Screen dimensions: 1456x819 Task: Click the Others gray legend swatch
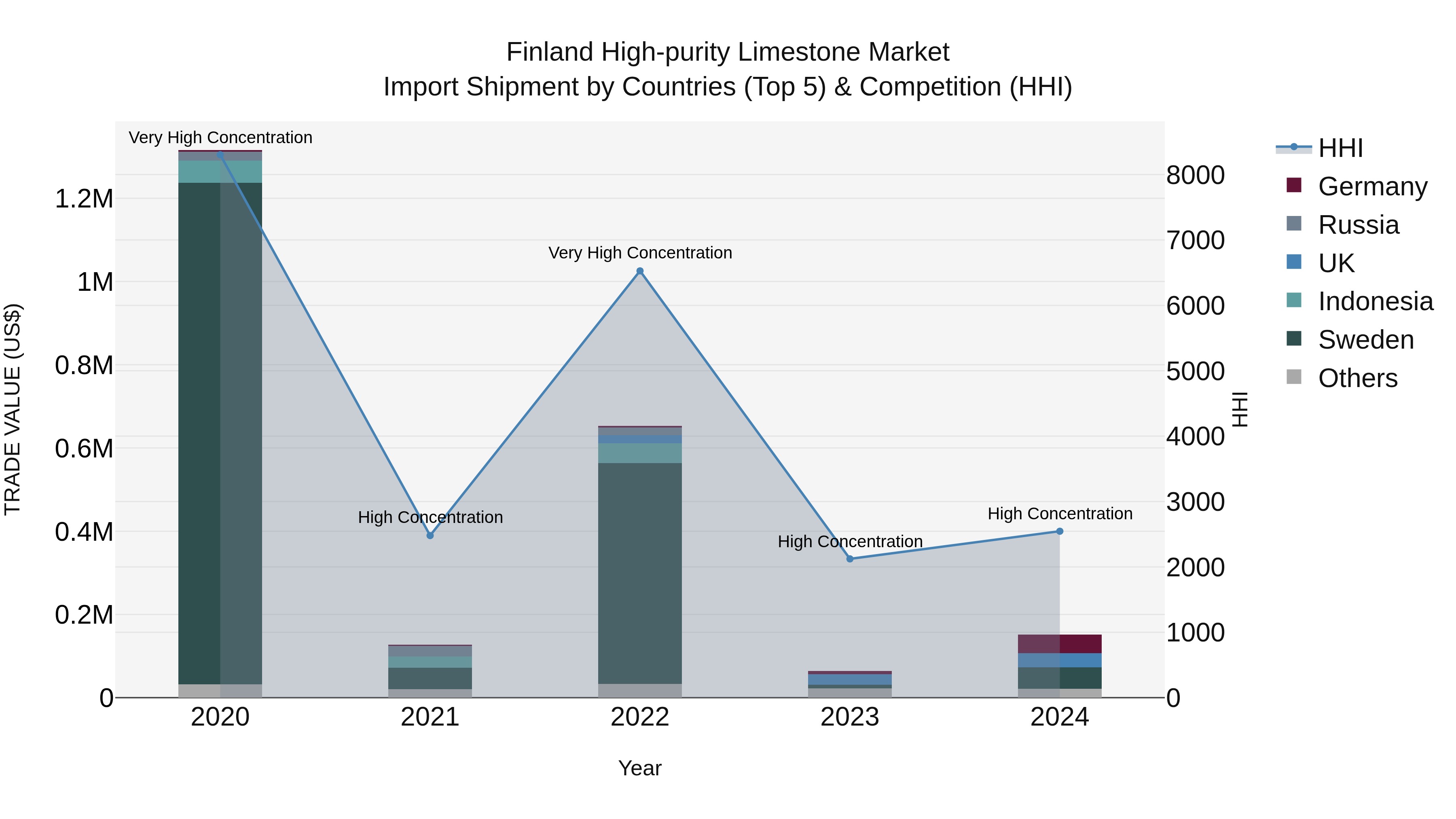tap(1294, 377)
